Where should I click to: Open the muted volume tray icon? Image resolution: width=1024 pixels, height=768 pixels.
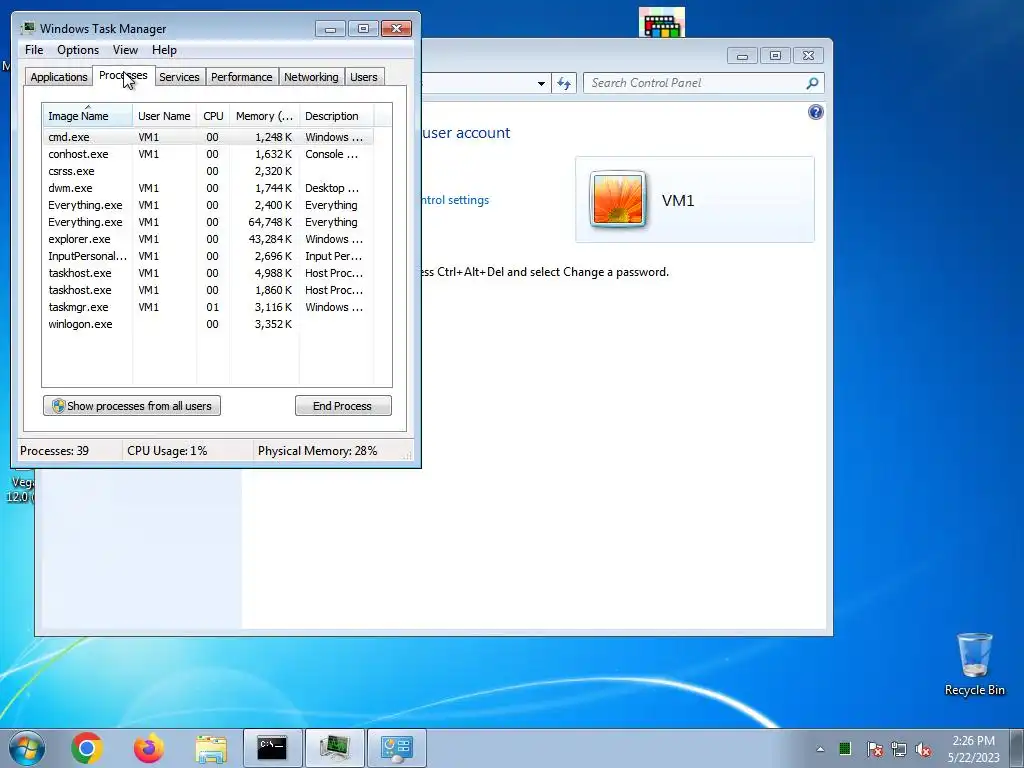tap(923, 749)
